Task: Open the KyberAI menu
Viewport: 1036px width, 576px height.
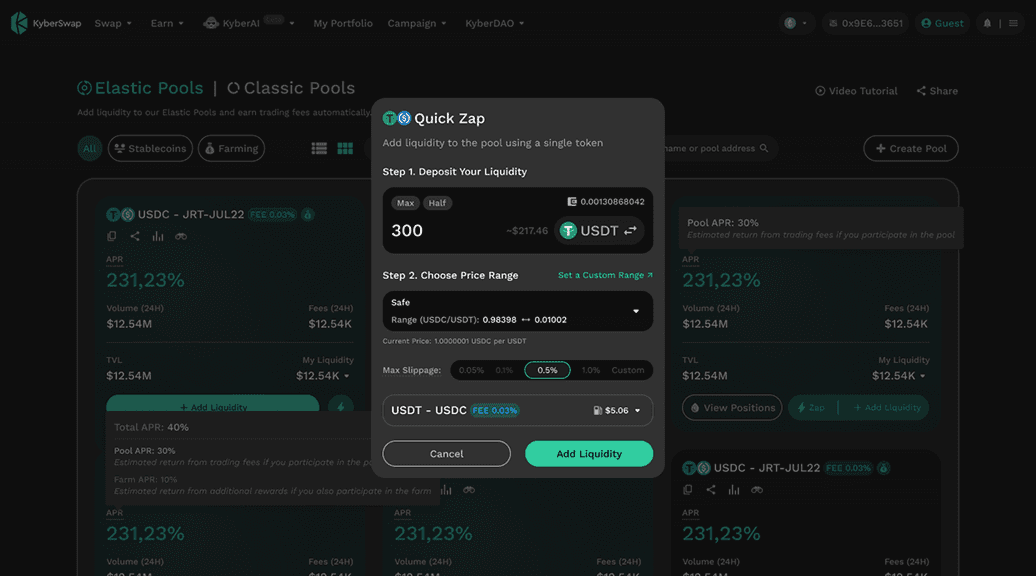Action: tap(248, 23)
